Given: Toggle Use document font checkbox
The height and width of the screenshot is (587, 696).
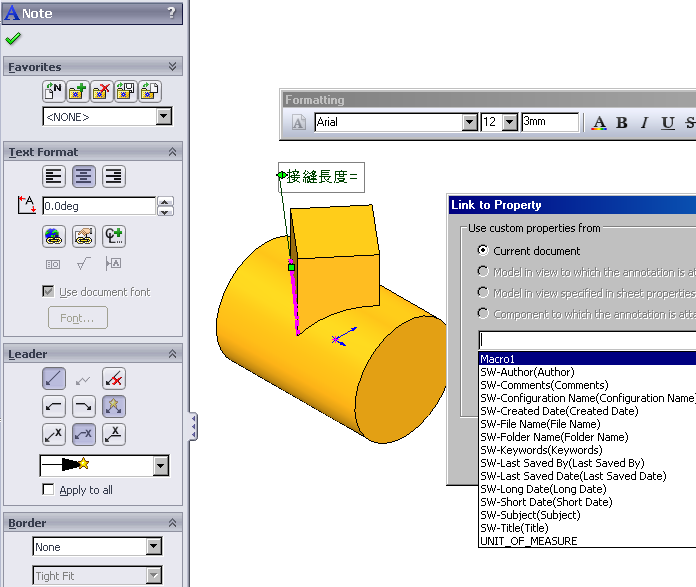Looking at the screenshot, I should tap(48, 291).
